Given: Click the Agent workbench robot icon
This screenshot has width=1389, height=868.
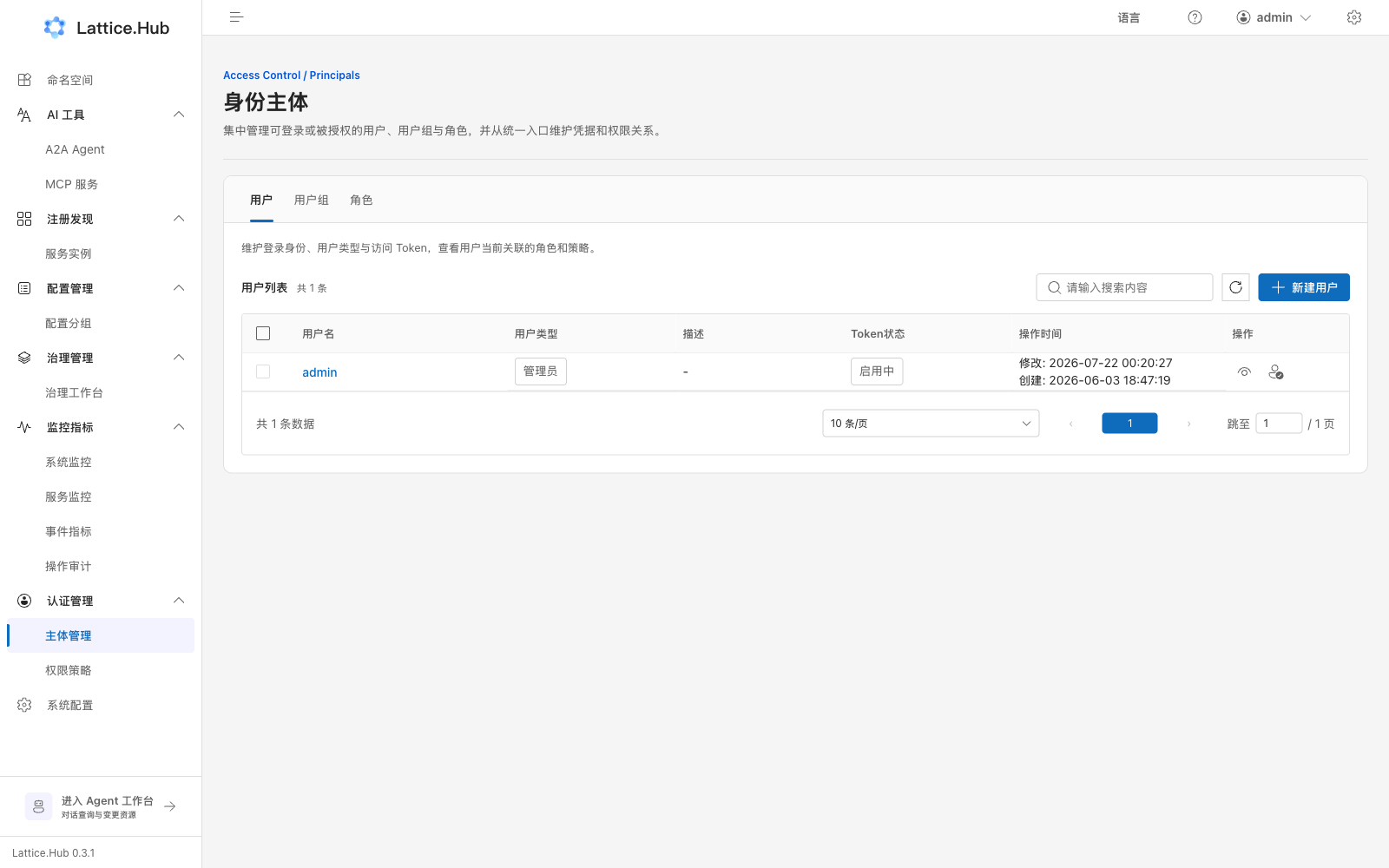Looking at the screenshot, I should [x=38, y=806].
